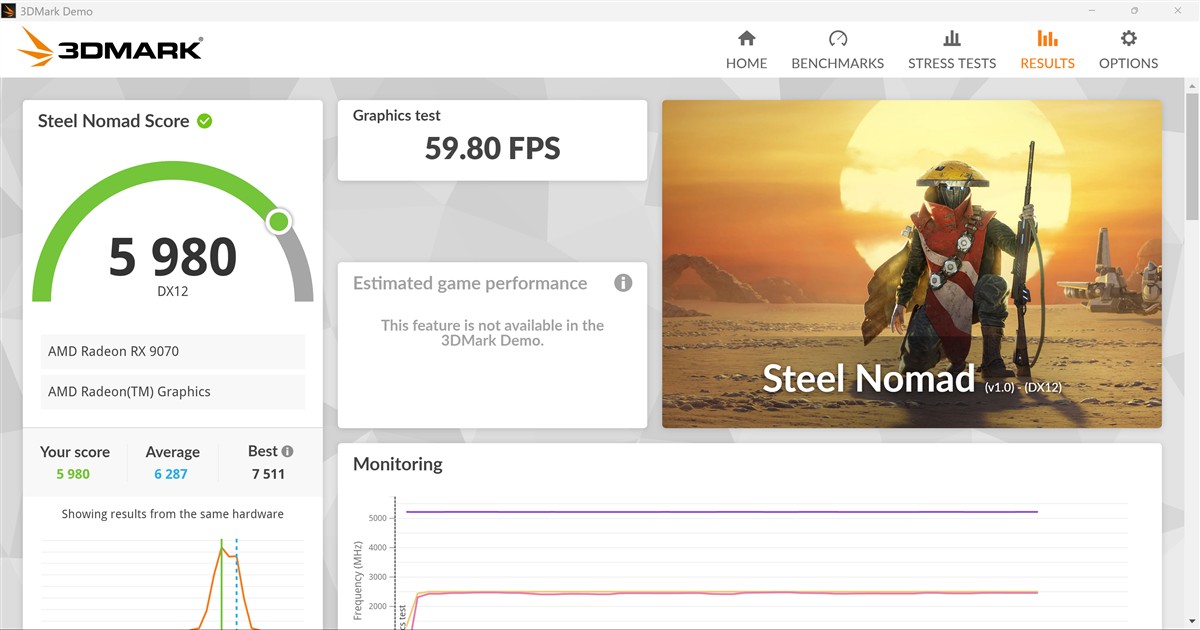The height and width of the screenshot is (630, 1200).
Task: Click the 3DMark Demo title bar icon
Action: click(12, 11)
